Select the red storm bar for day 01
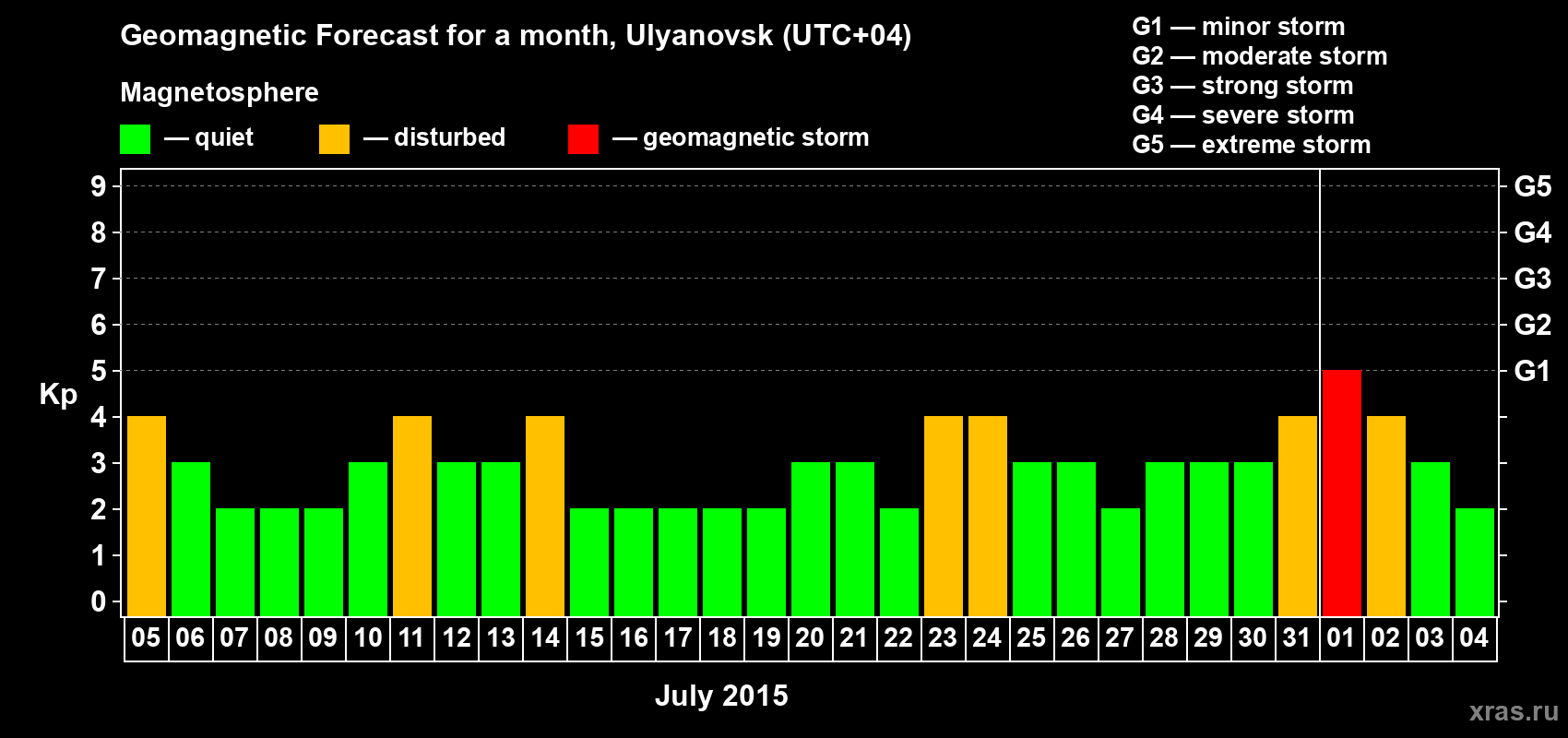The image size is (1568, 738). click(1342, 493)
